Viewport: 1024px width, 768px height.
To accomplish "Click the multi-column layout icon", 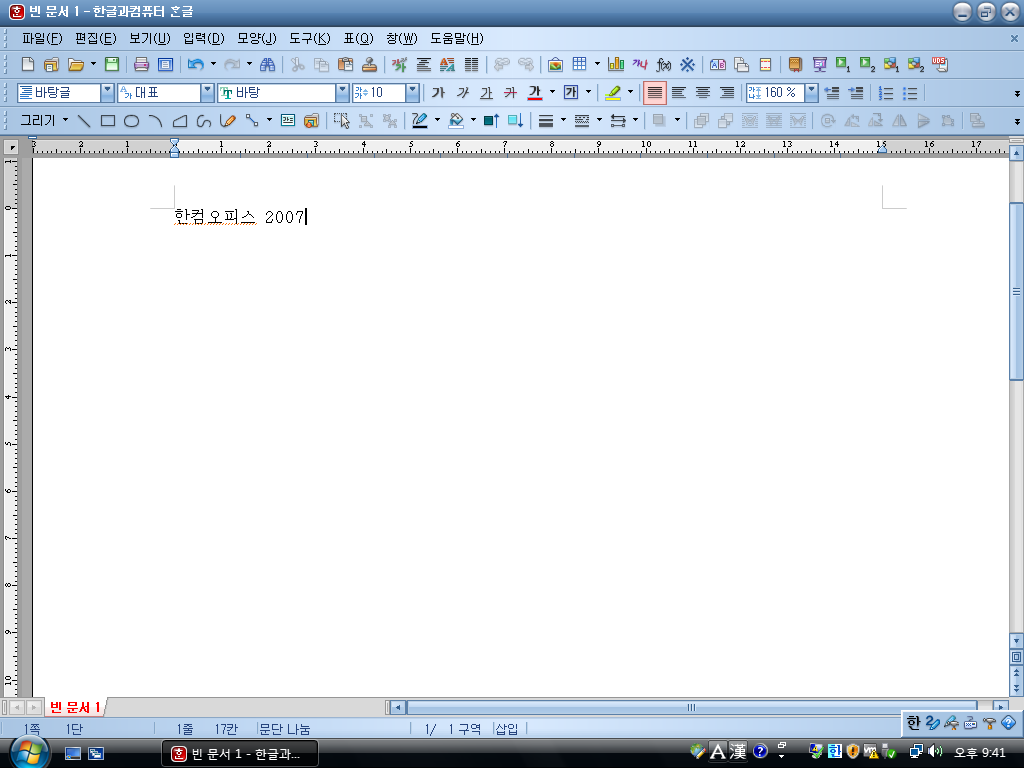I will [x=472, y=64].
